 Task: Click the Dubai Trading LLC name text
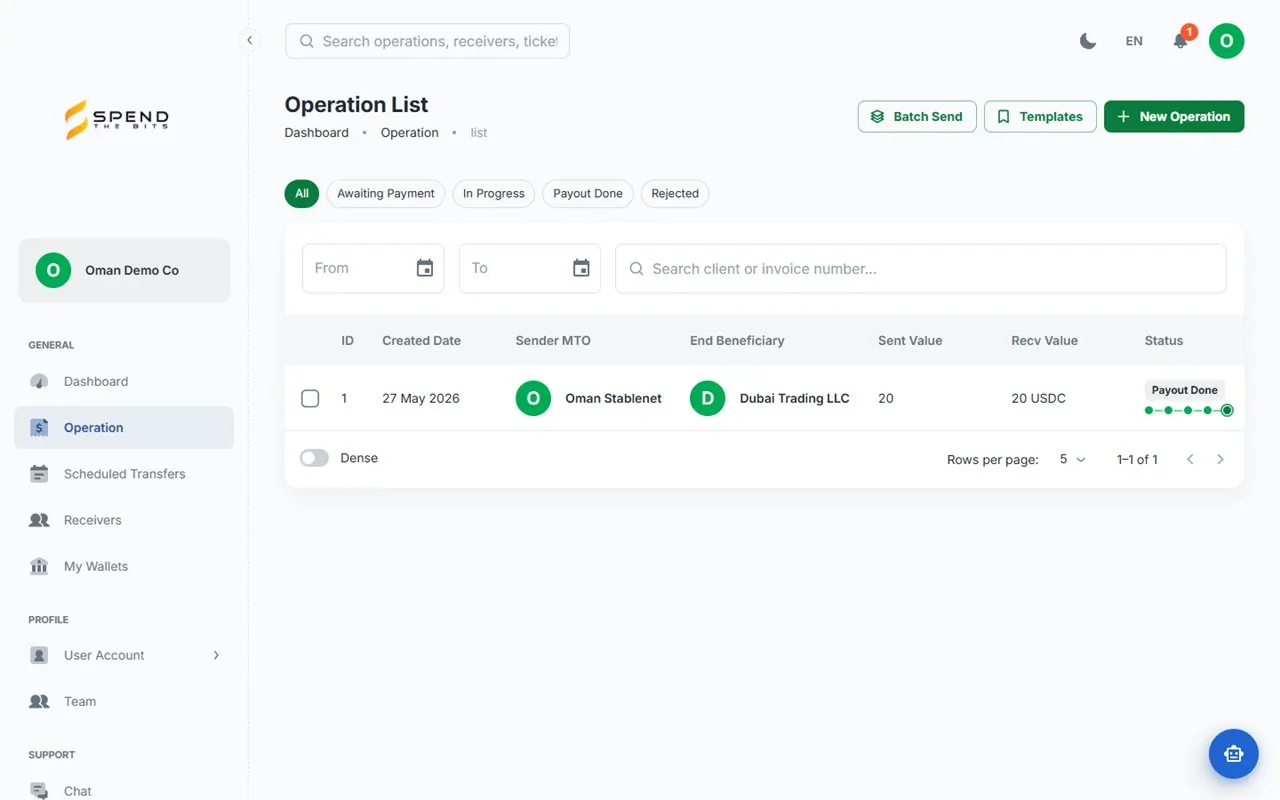(x=794, y=398)
